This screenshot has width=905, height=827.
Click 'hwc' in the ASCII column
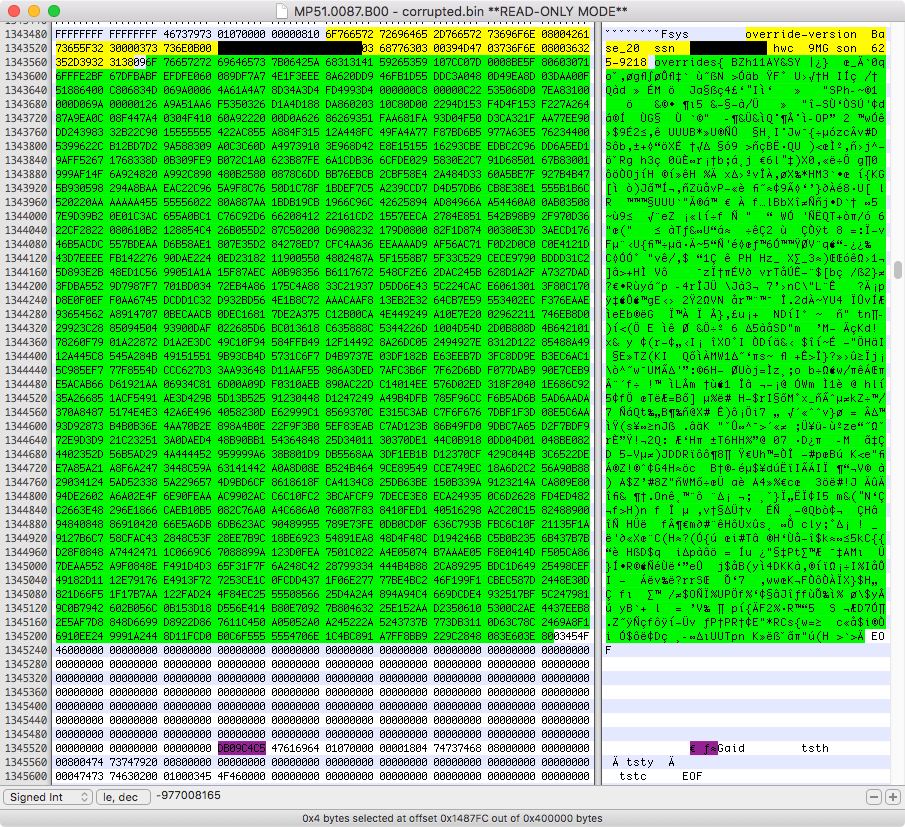[783, 48]
